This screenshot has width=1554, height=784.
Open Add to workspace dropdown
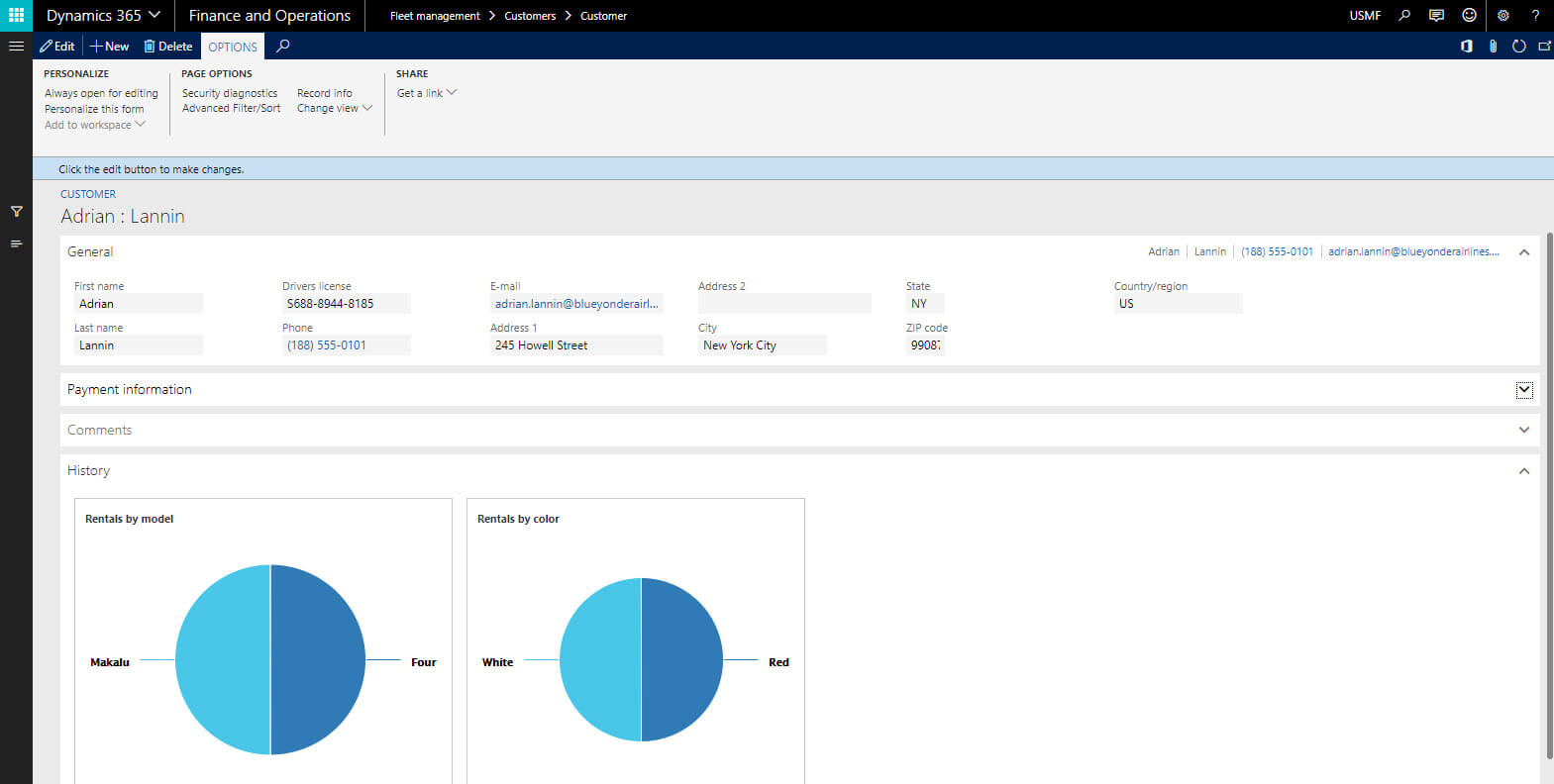tap(95, 125)
